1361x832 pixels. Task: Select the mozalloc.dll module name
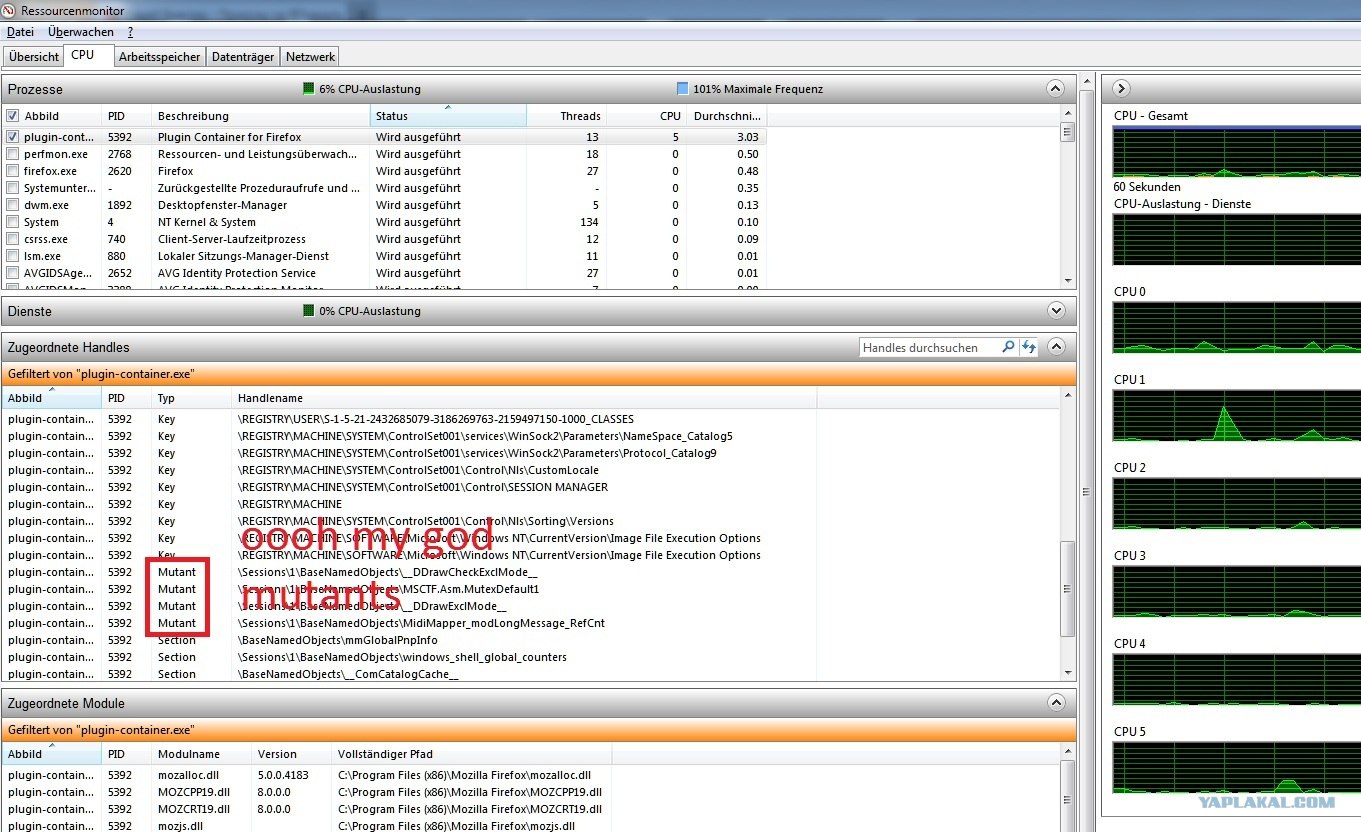[x=188, y=775]
